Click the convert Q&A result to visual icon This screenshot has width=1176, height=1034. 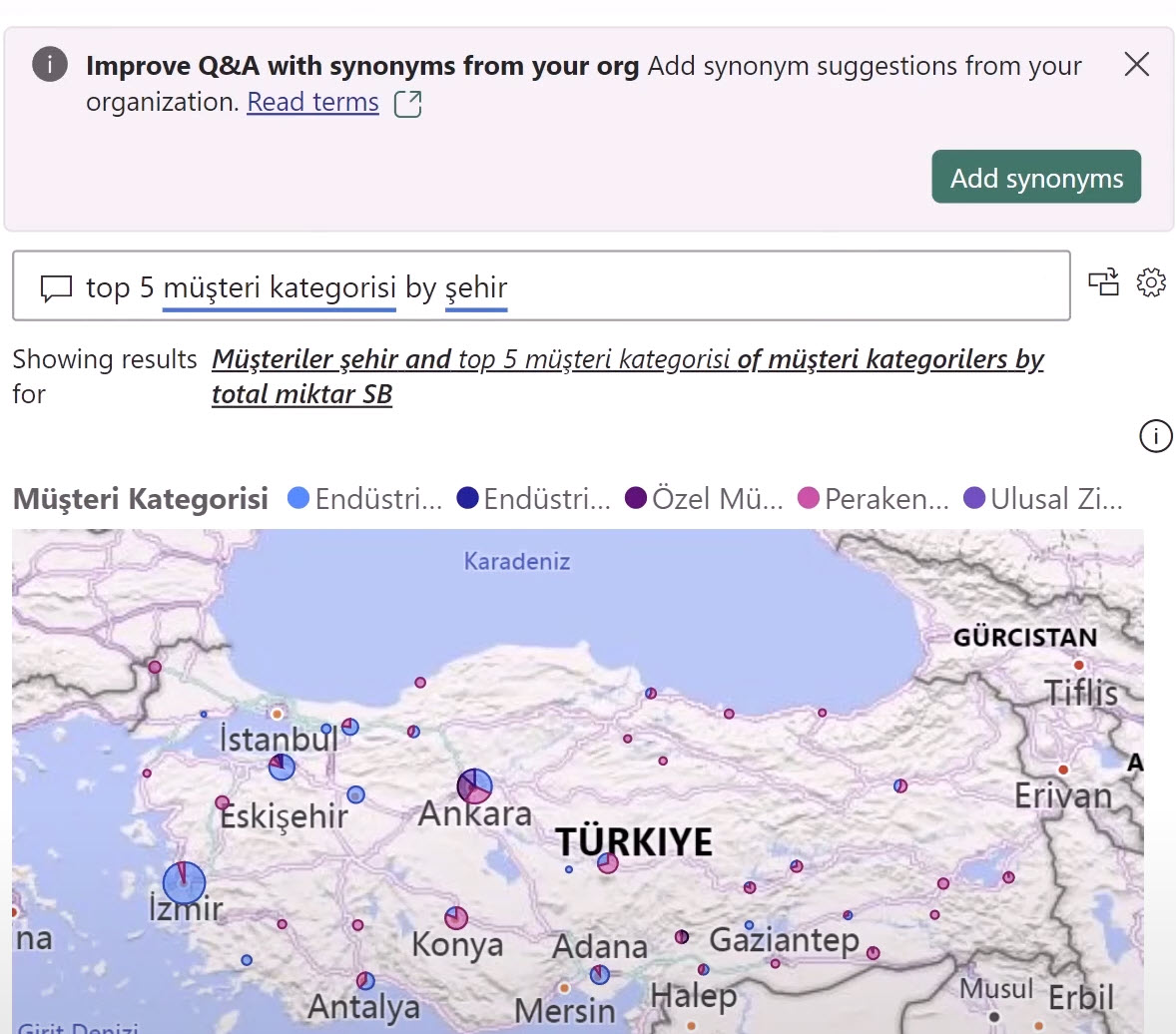tap(1103, 282)
